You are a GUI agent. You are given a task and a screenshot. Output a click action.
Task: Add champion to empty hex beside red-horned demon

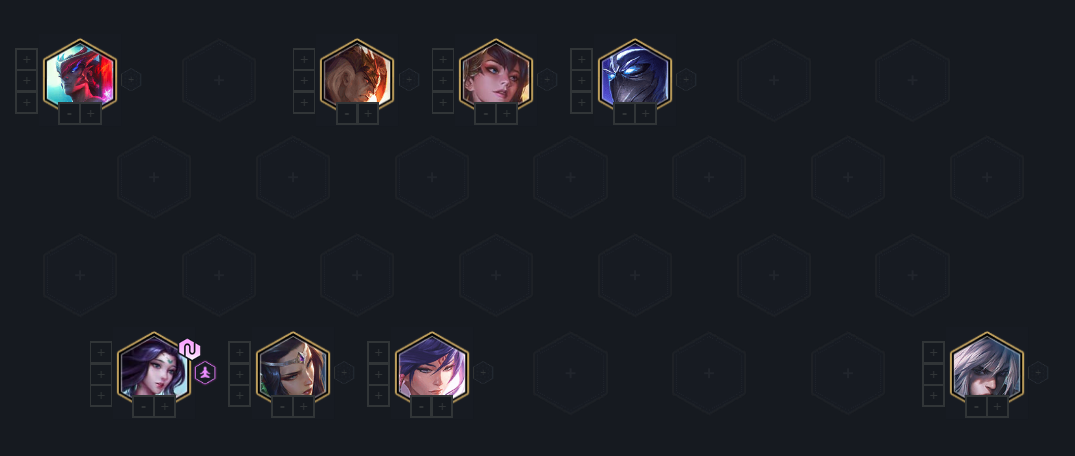[x=219, y=80]
